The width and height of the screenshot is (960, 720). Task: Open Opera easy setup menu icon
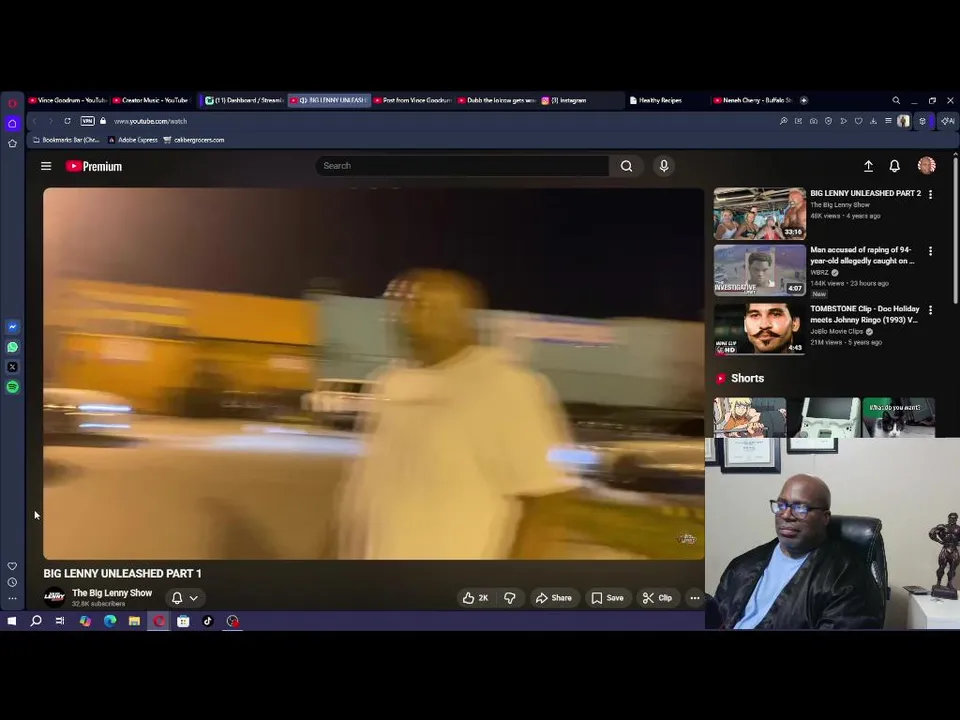(x=888, y=121)
